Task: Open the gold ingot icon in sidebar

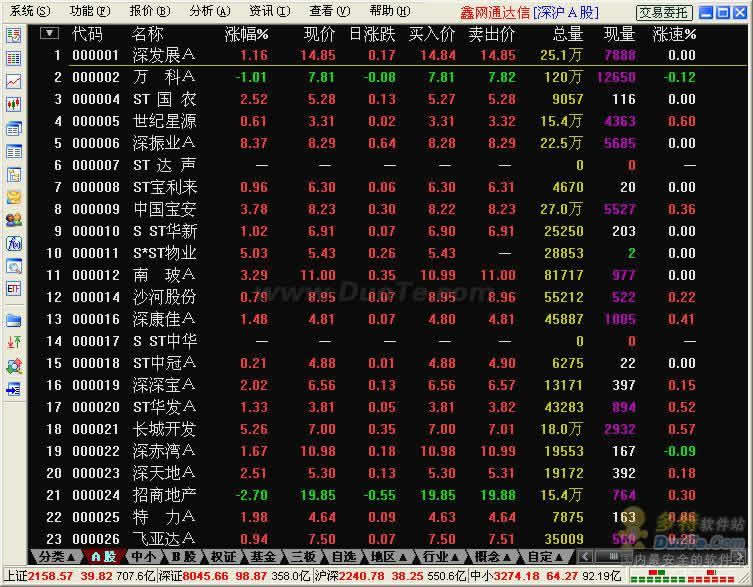Action: pyautogui.click(x=13, y=197)
